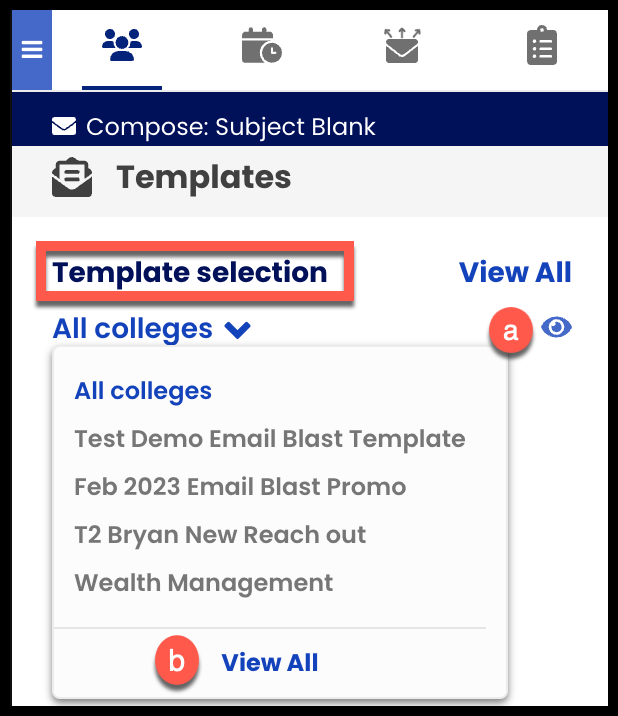Expand the All colleges dropdown
Viewport: 618px width, 716px height.
pos(133,328)
